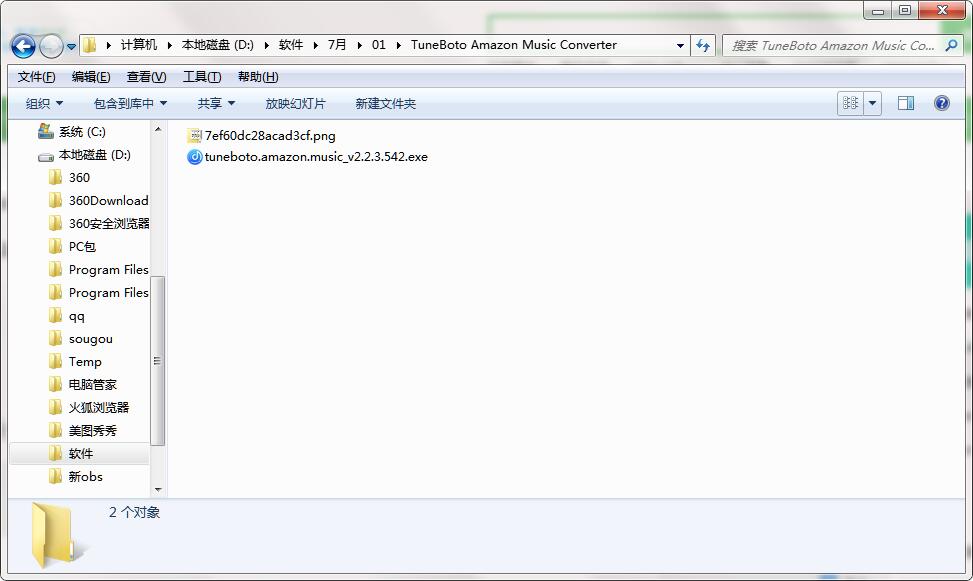Select 7月 breadcrumb in address path
This screenshot has height=581, width=973.
tap(337, 45)
